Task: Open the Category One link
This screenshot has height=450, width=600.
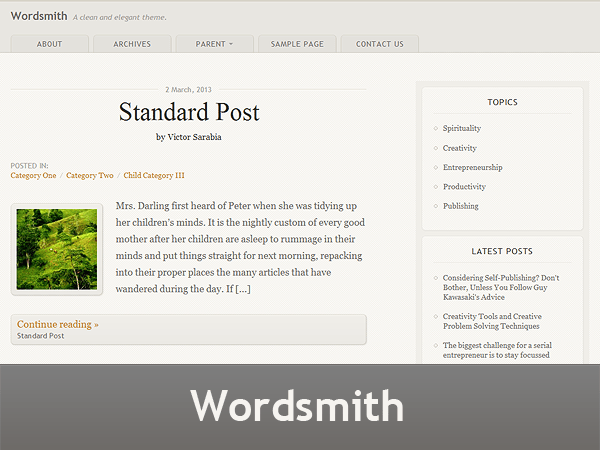Action: (x=33, y=175)
